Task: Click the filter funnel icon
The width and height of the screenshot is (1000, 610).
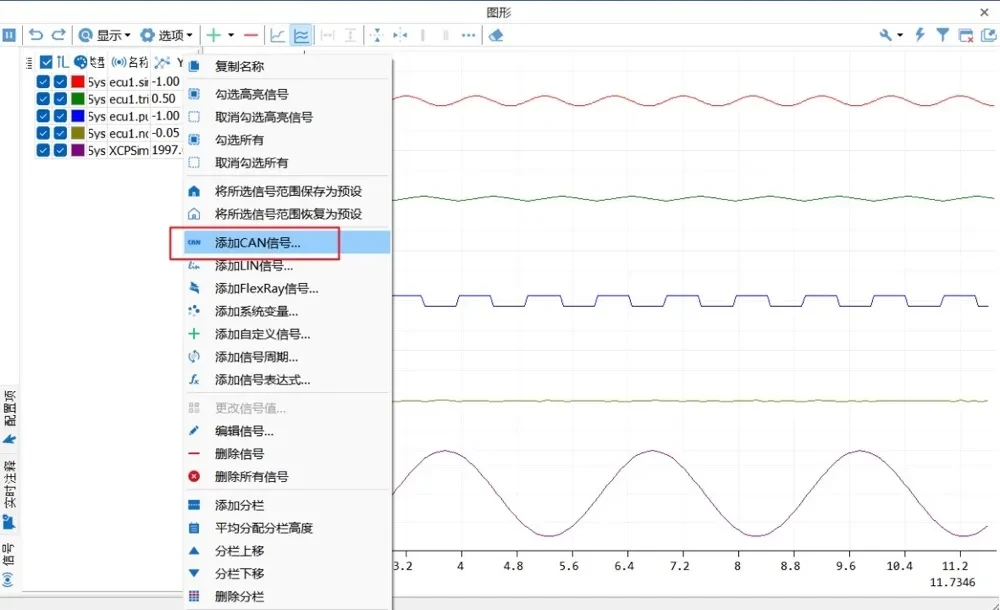Action: (943, 35)
